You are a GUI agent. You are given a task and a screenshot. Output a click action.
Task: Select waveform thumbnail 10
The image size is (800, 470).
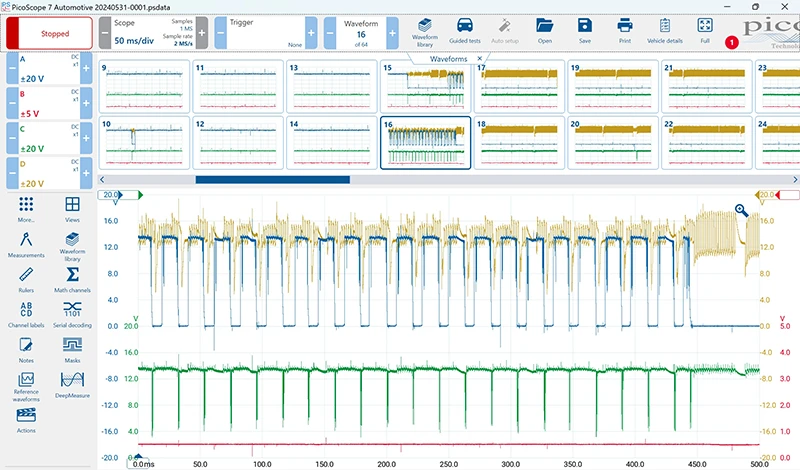click(x=144, y=142)
